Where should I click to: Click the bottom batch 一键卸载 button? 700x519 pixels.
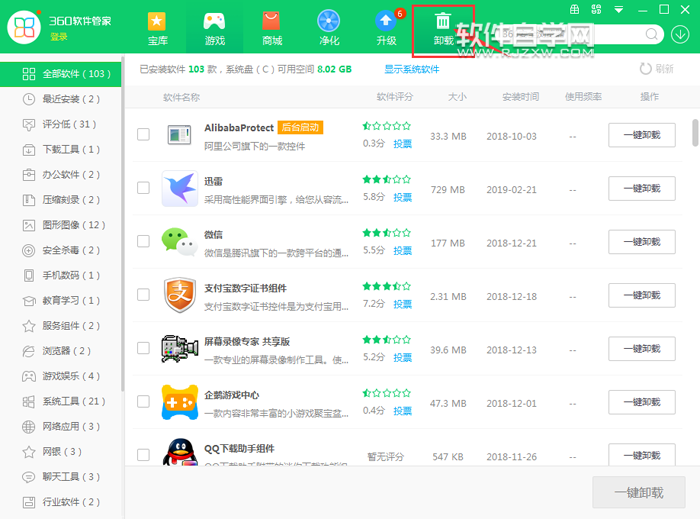(x=639, y=492)
